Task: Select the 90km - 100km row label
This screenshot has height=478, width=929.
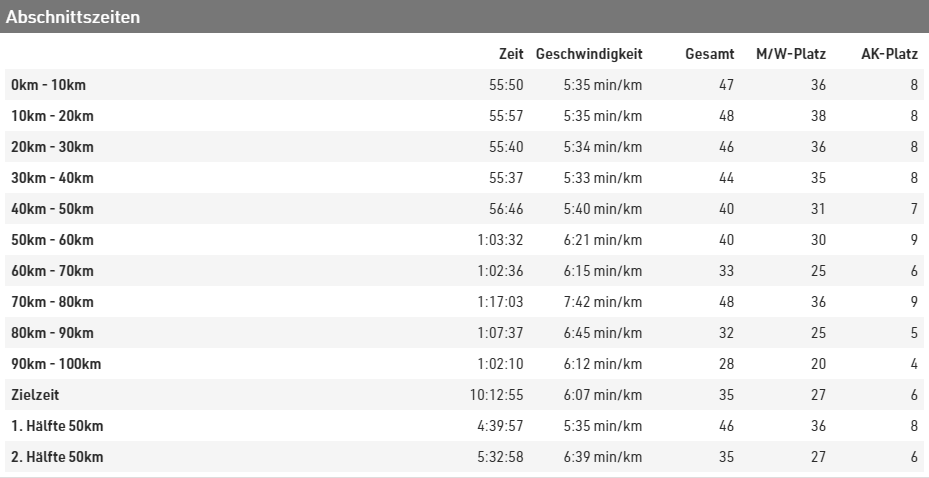Action: (55, 364)
